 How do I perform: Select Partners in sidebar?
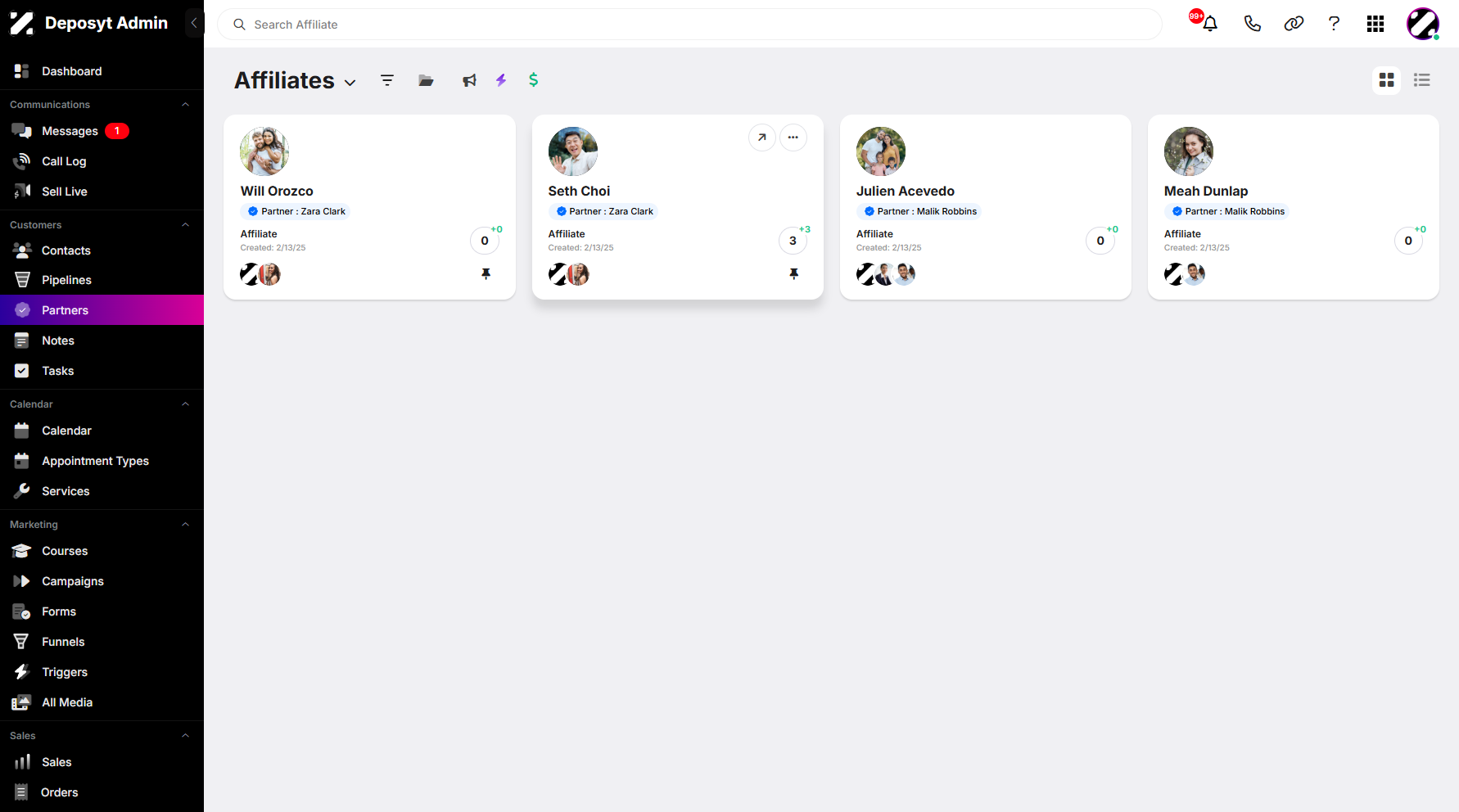pyautogui.click(x=102, y=310)
